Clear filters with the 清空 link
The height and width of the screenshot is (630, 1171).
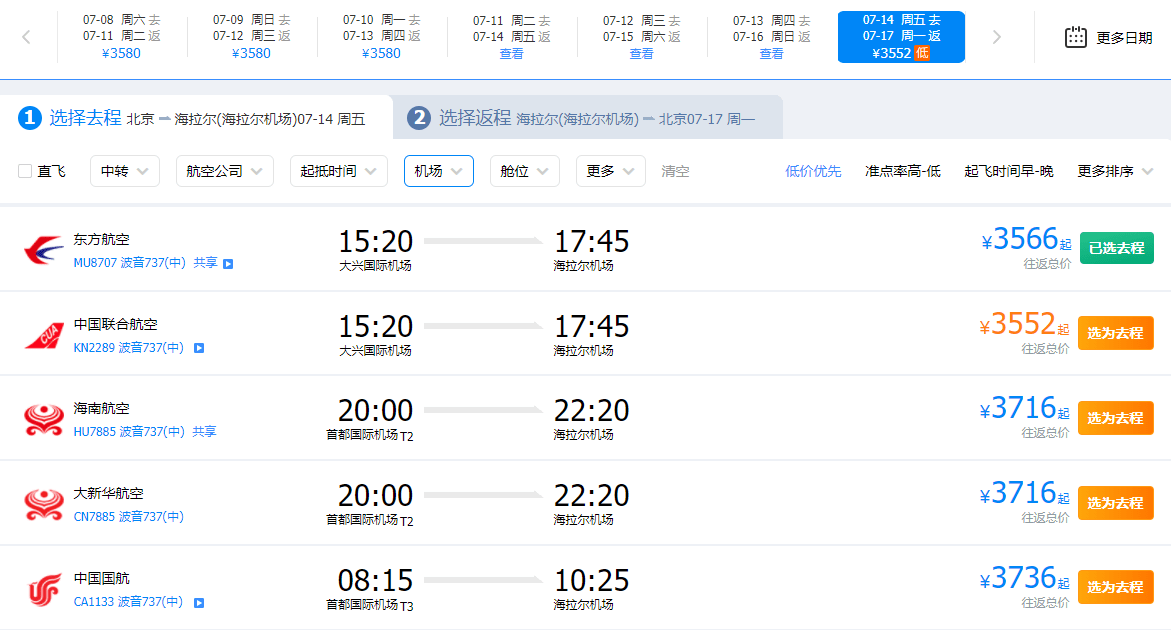tap(675, 171)
